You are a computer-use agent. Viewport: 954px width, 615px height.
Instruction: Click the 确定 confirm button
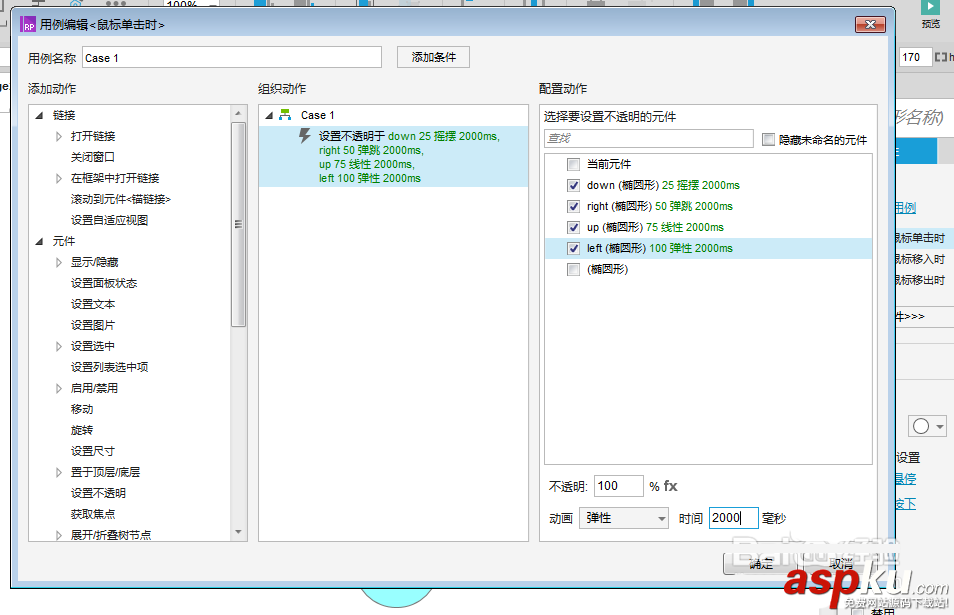point(762,562)
